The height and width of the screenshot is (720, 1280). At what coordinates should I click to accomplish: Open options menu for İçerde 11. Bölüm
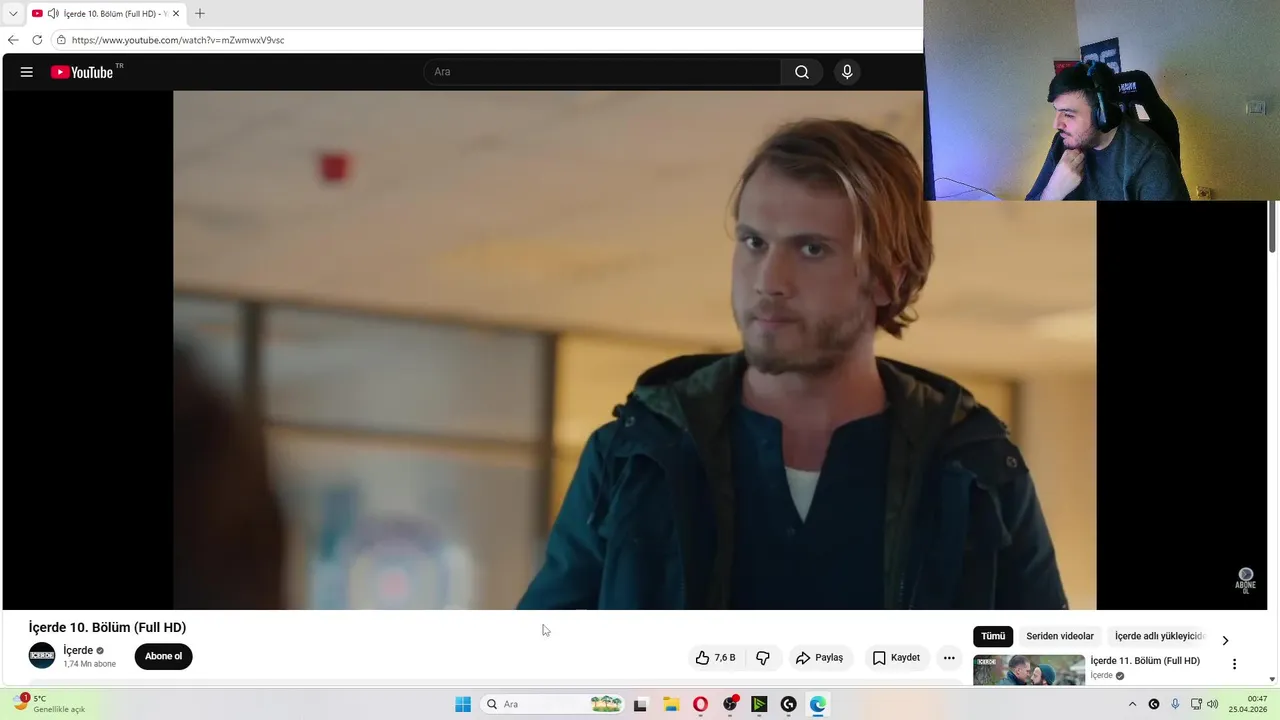coord(1234,664)
